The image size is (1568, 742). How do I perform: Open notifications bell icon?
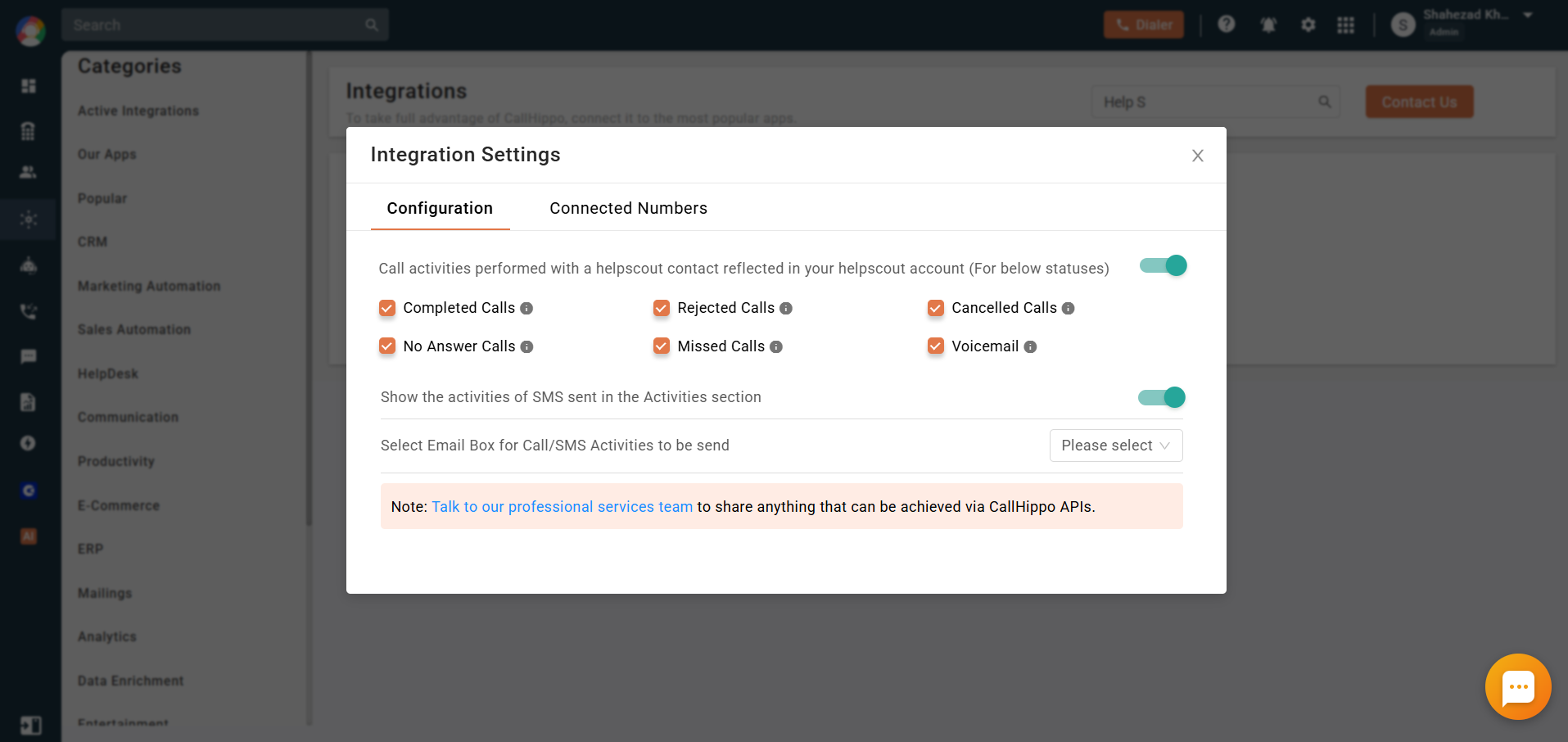pos(1268,25)
